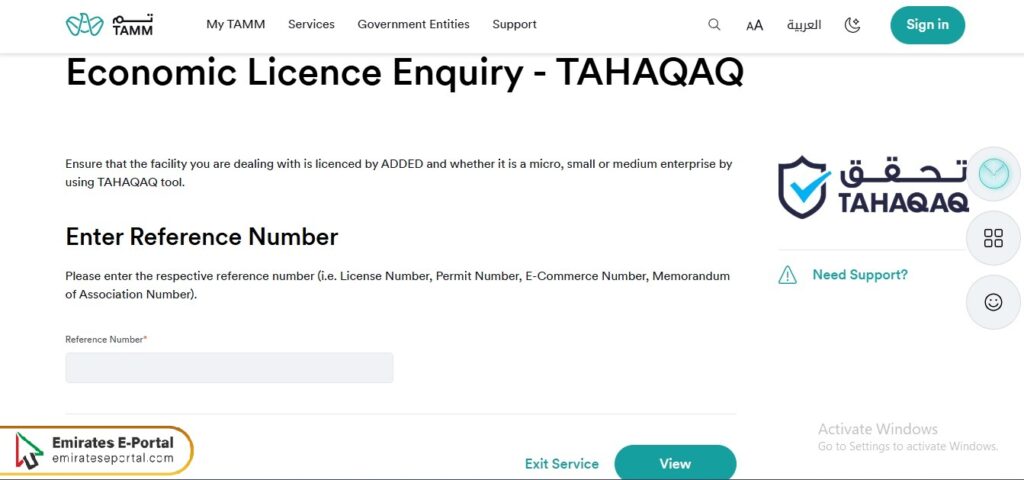This screenshot has width=1024, height=480.
Task: Switch language to العربية
Action: pos(804,25)
